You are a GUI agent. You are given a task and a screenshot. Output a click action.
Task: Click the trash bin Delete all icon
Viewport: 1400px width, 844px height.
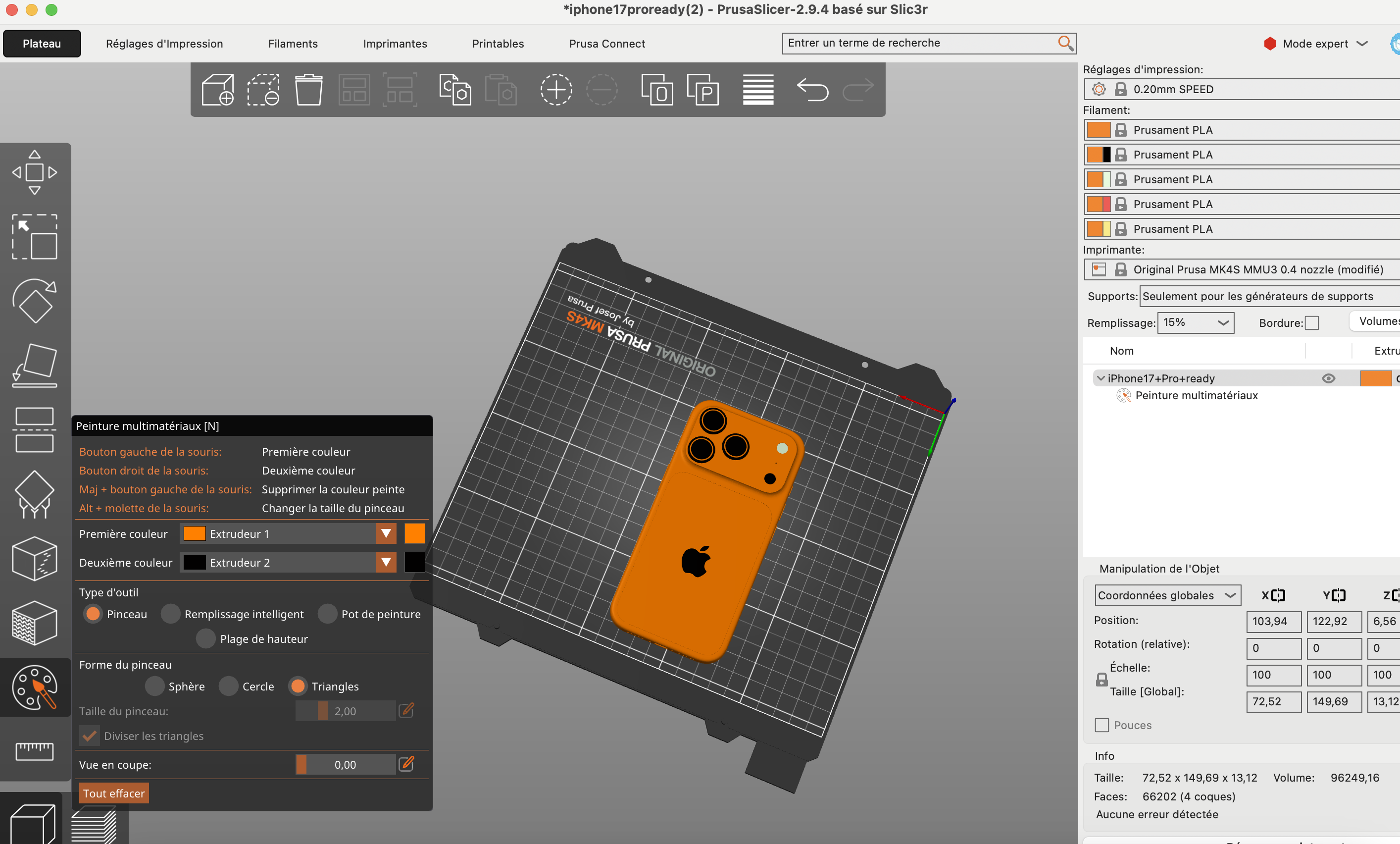[308, 90]
